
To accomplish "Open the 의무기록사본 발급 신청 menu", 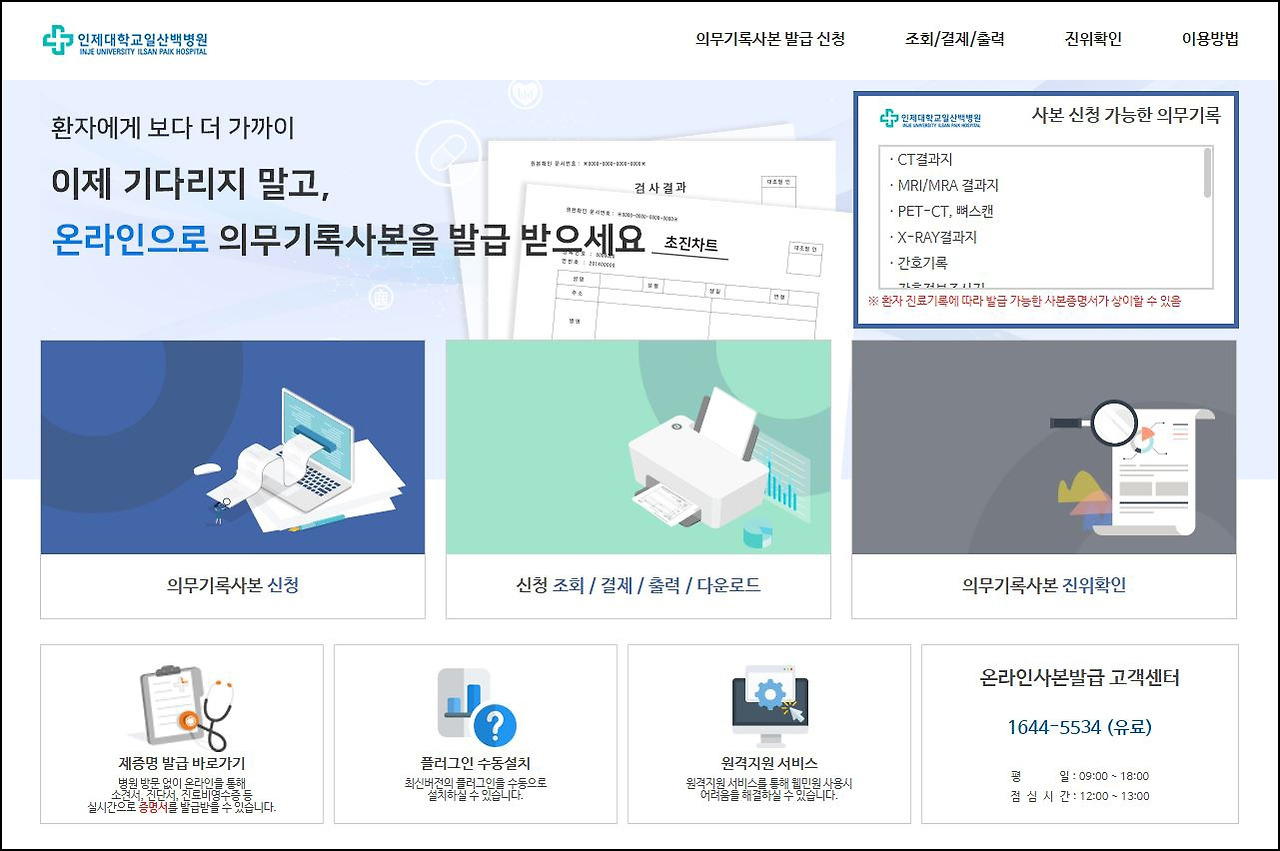I will pyautogui.click(x=771, y=39).
